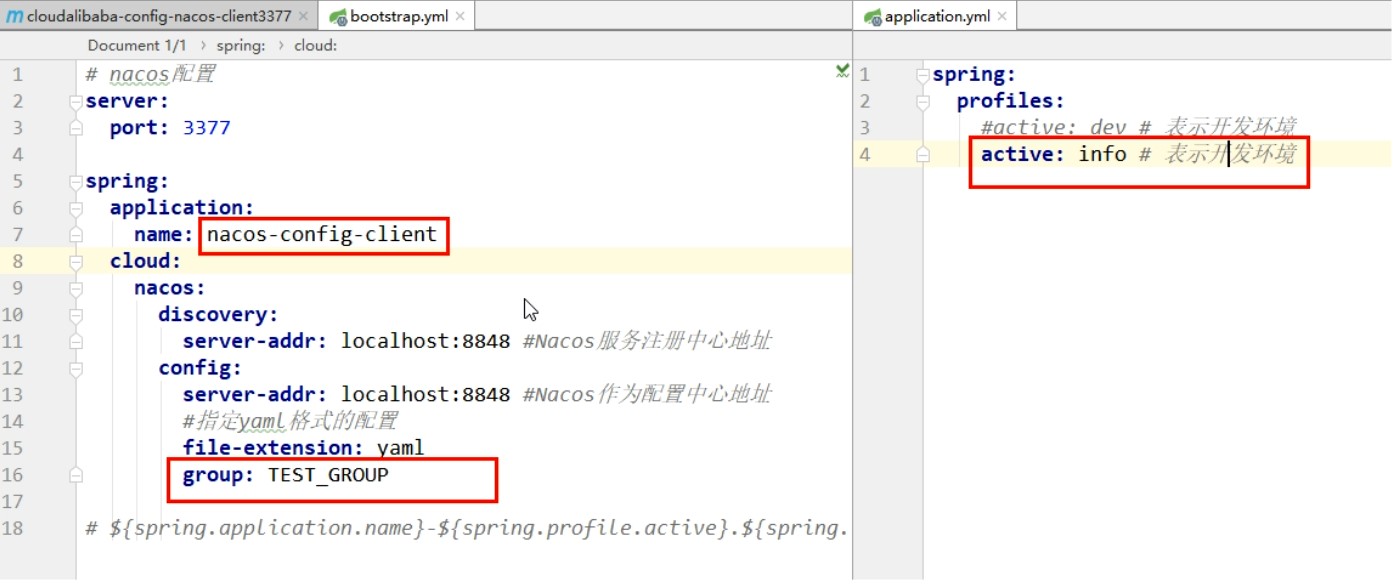
Task: Click the 'server:' key in bootstrap.yml
Action: click(x=127, y=101)
